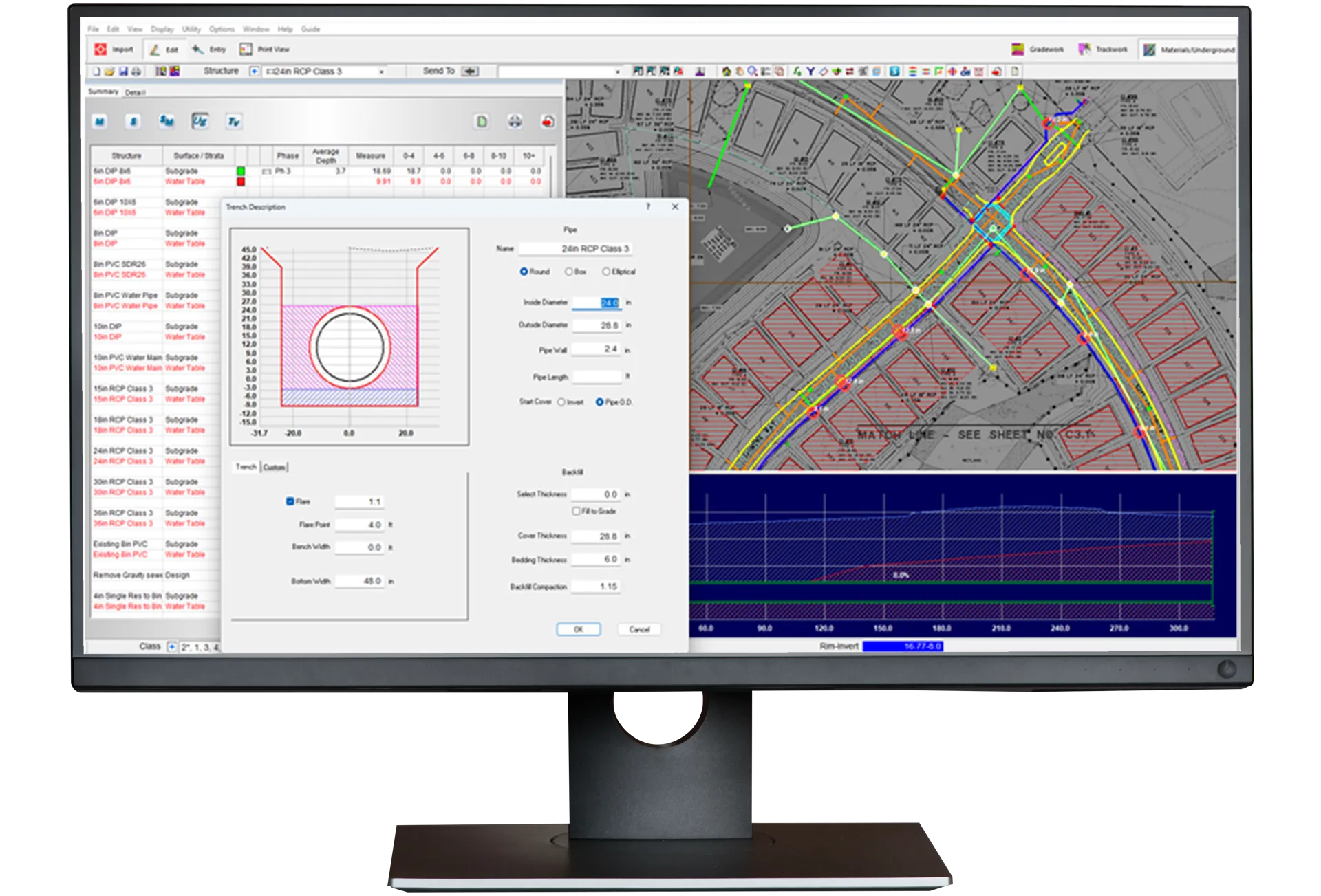
Task: Click the Ug underground summary icon
Action: [200, 122]
